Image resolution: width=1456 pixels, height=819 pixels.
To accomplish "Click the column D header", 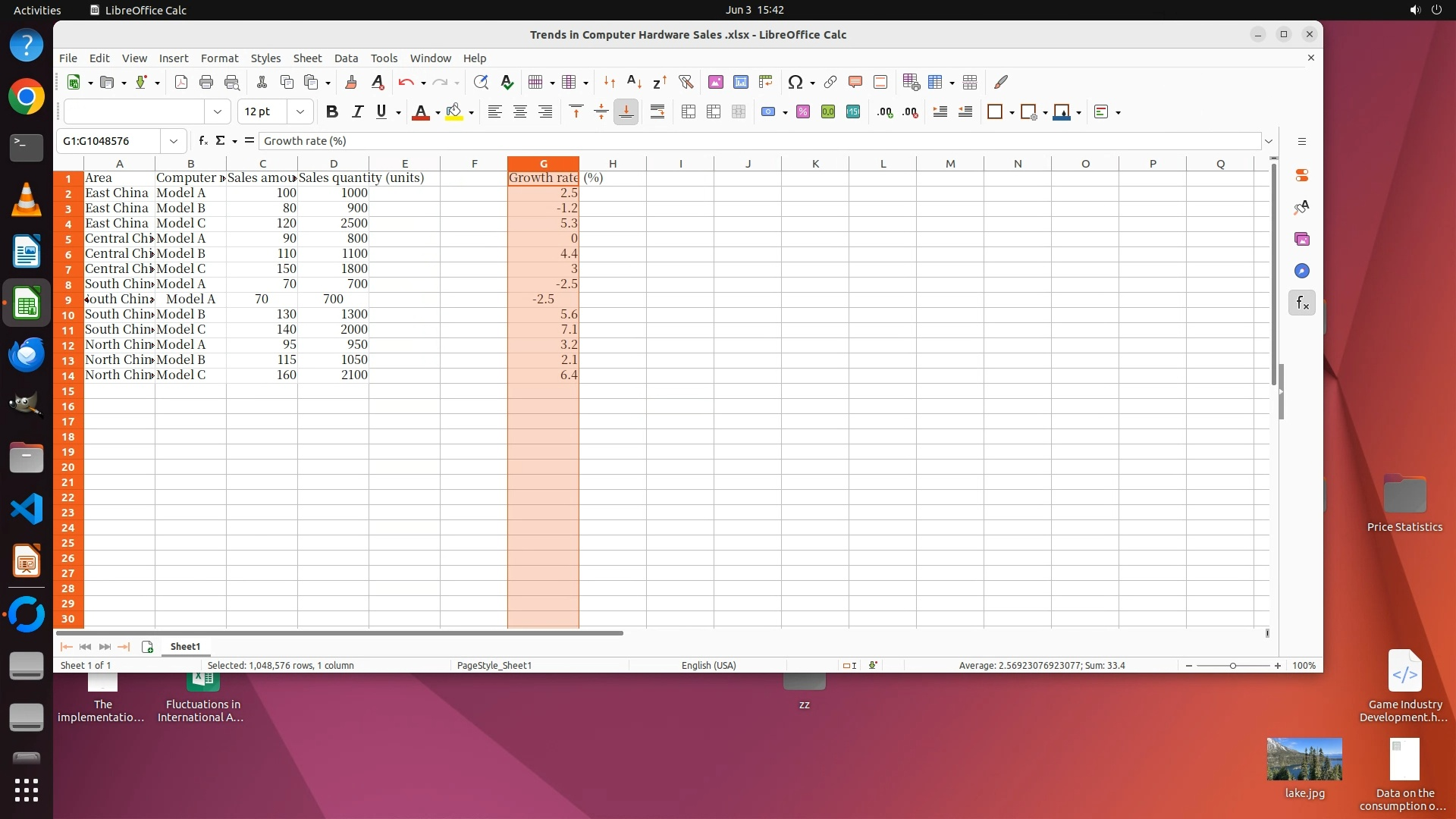I will pyautogui.click(x=334, y=164).
